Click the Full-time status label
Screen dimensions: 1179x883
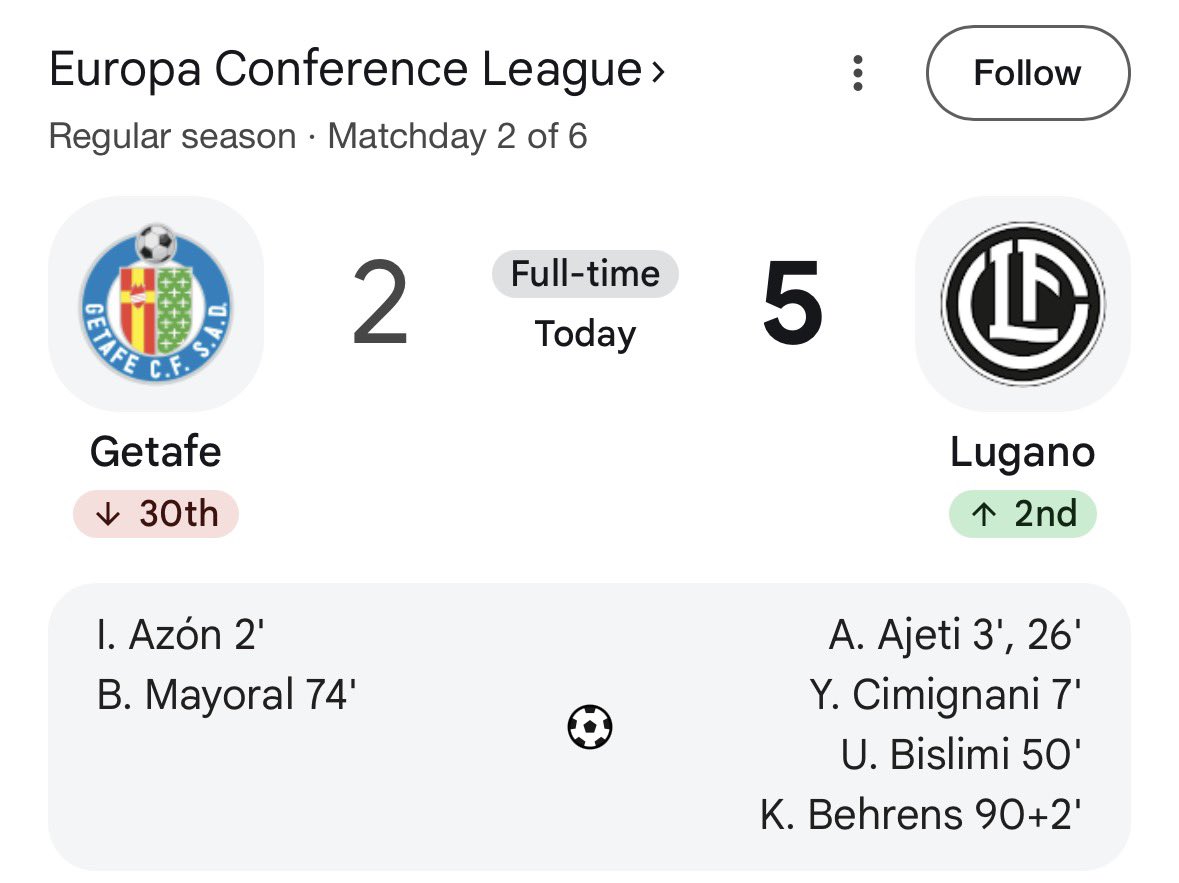[x=585, y=274]
